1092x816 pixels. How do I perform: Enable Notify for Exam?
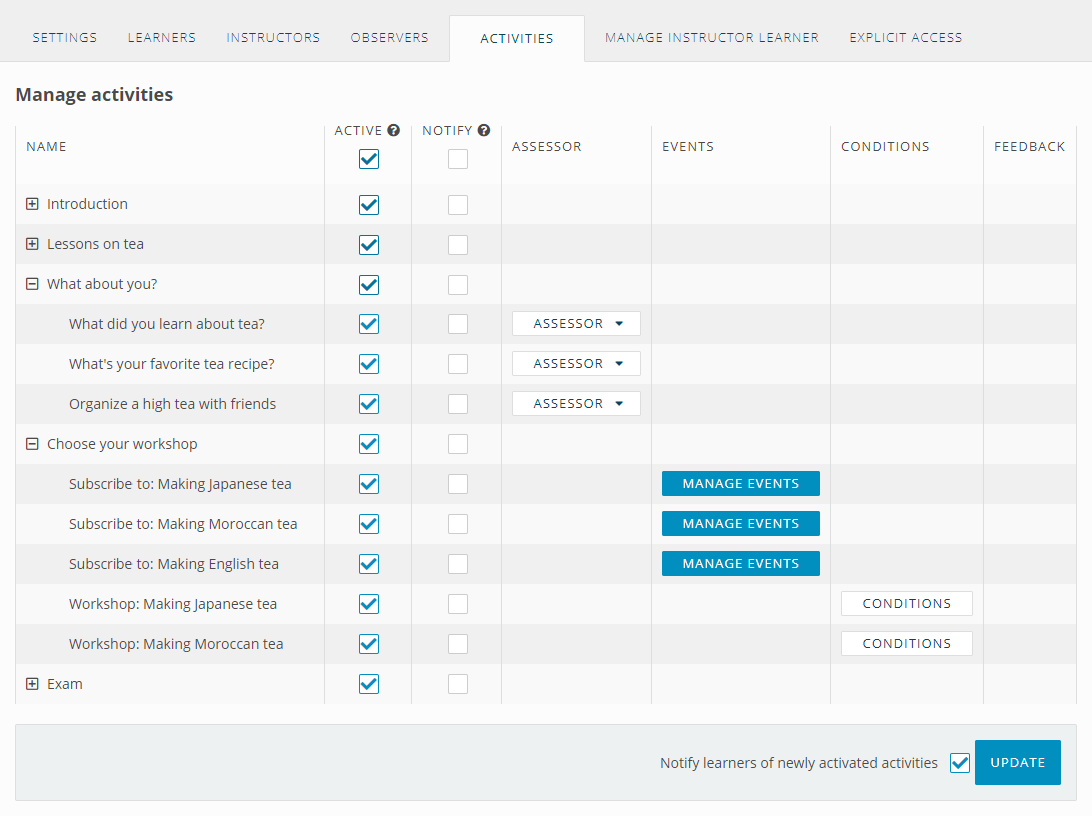coord(458,684)
